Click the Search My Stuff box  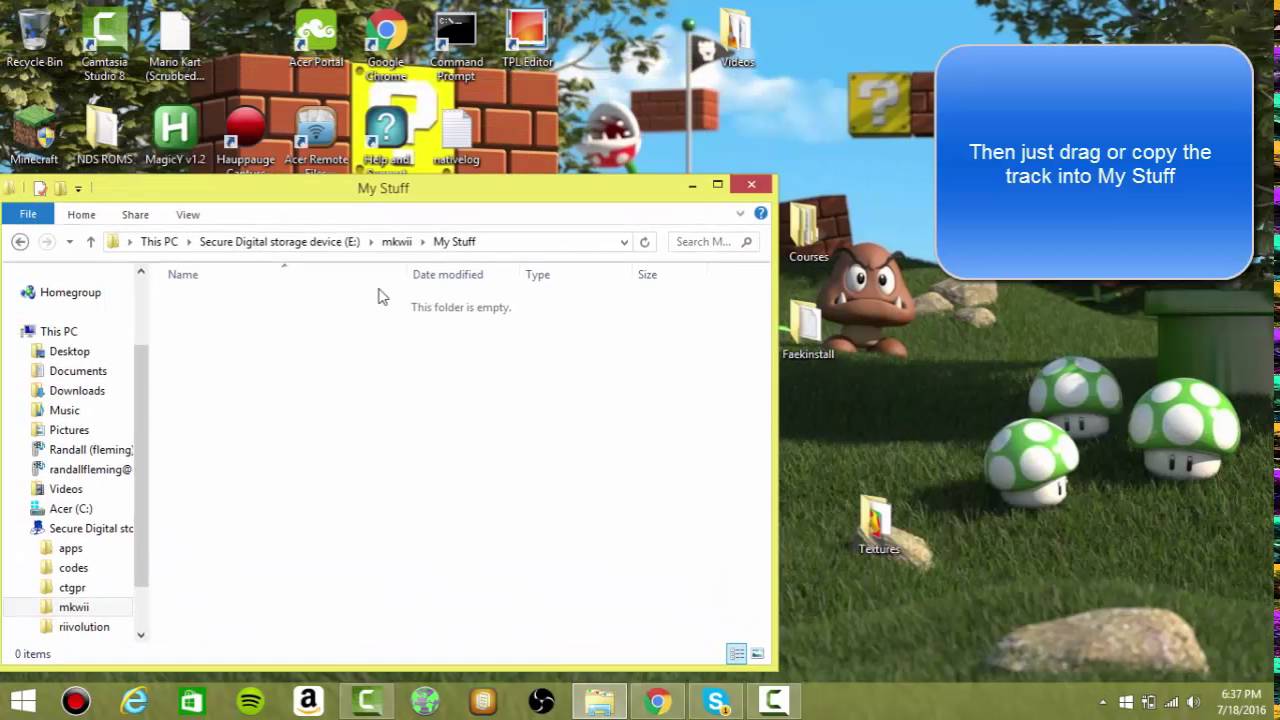713,242
